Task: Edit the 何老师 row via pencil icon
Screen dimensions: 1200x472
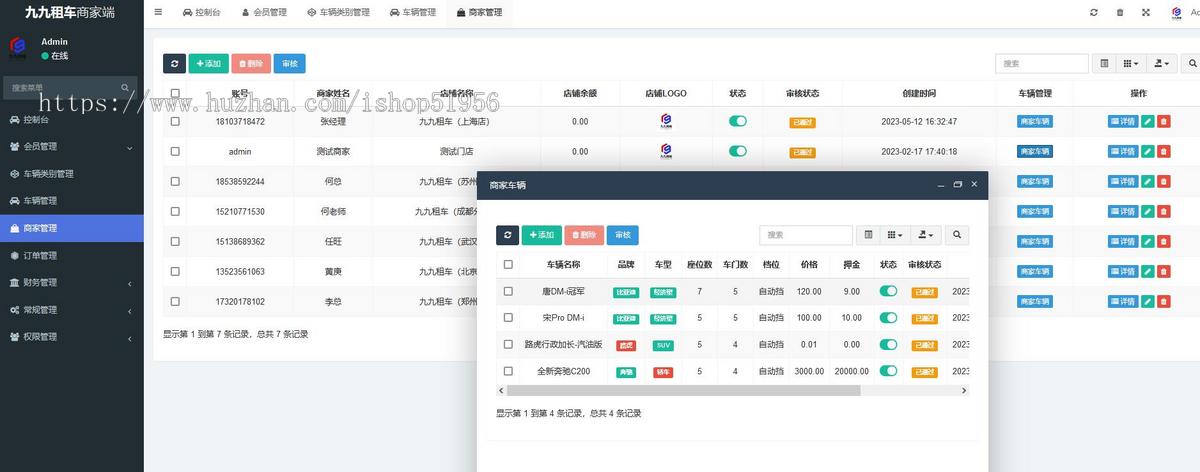Action: [x=1148, y=212]
